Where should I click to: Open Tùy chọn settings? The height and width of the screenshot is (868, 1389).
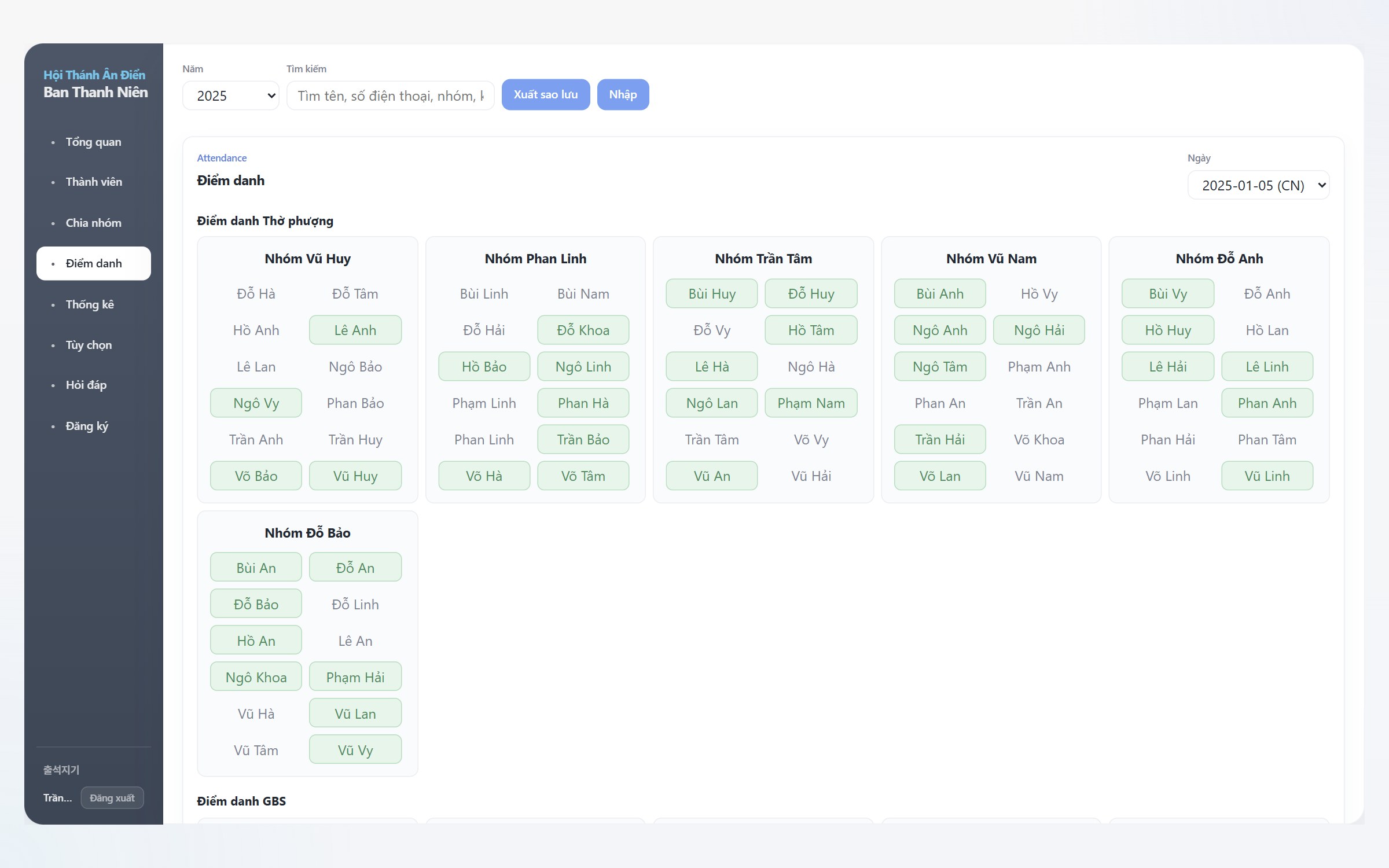coord(94,345)
